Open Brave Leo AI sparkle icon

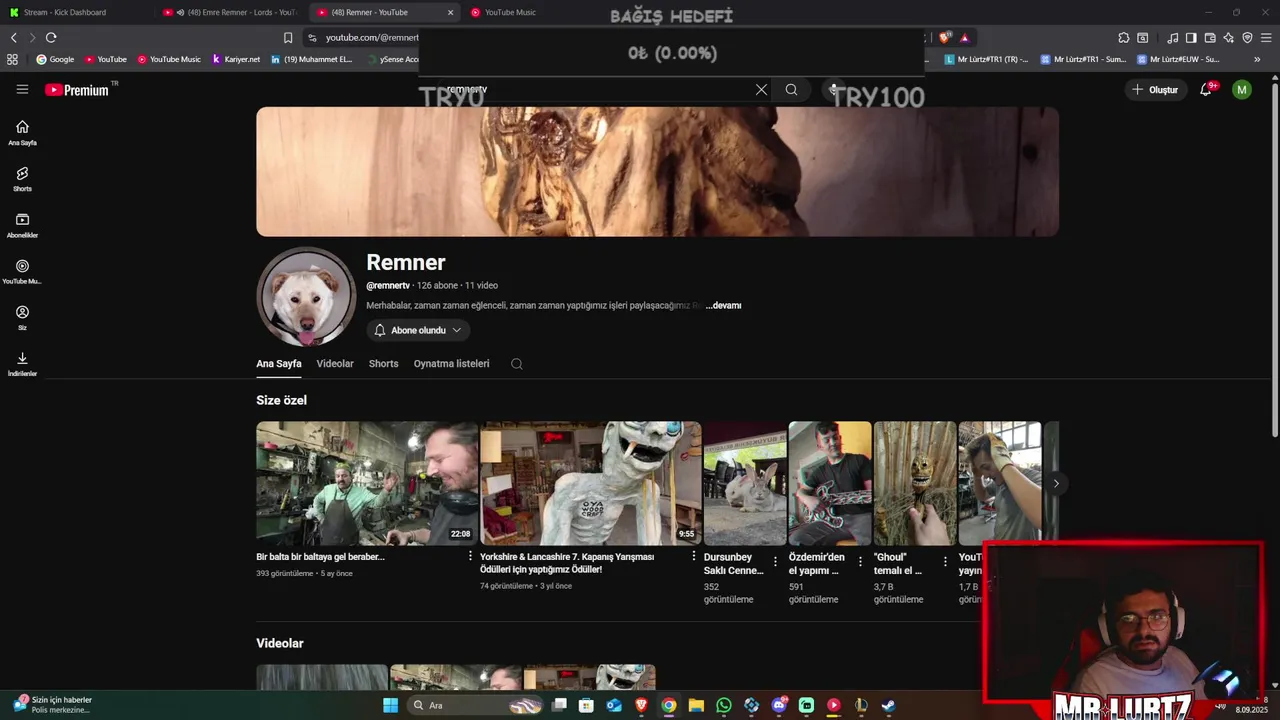click(x=1229, y=38)
